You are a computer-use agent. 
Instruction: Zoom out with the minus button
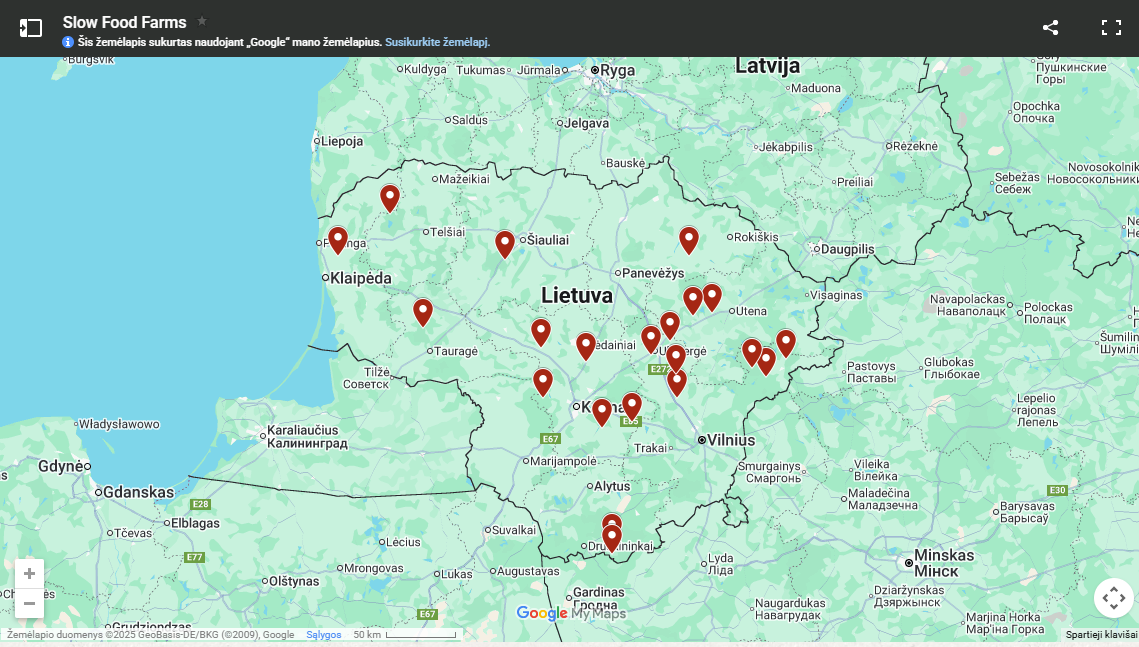pos(30,603)
